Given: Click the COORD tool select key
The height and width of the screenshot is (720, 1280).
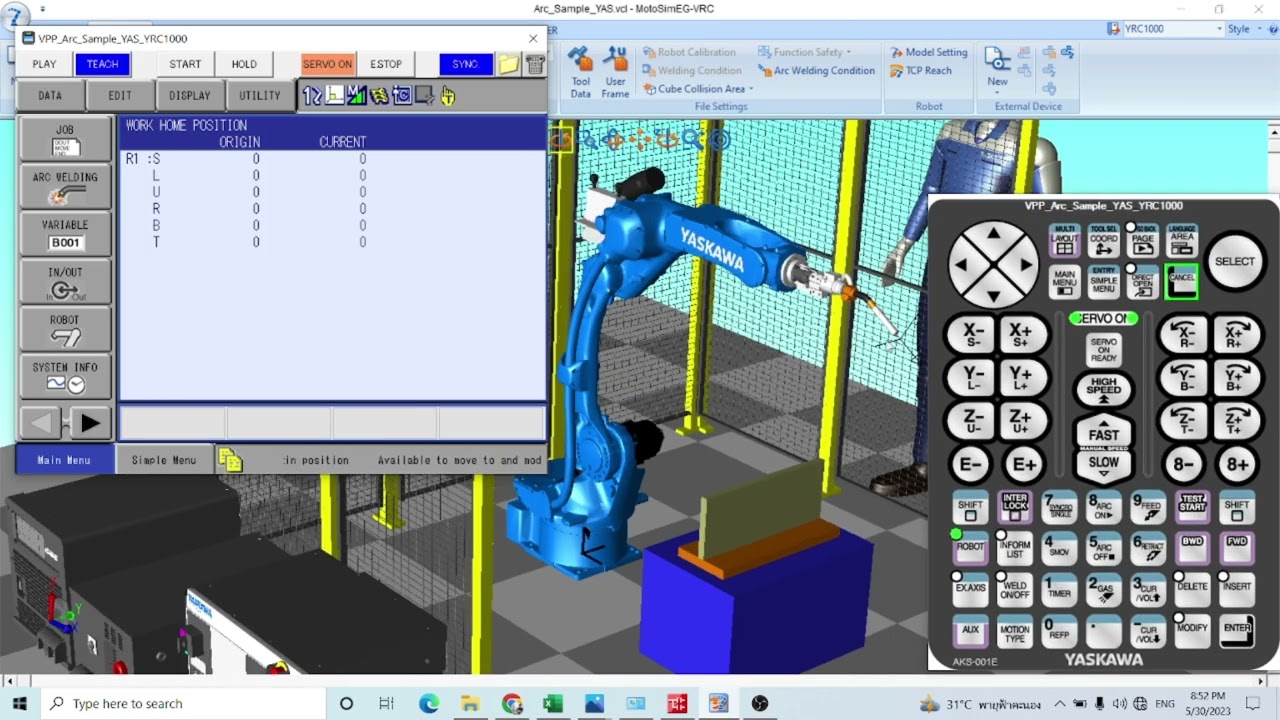Looking at the screenshot, I should click(1104, 241).
